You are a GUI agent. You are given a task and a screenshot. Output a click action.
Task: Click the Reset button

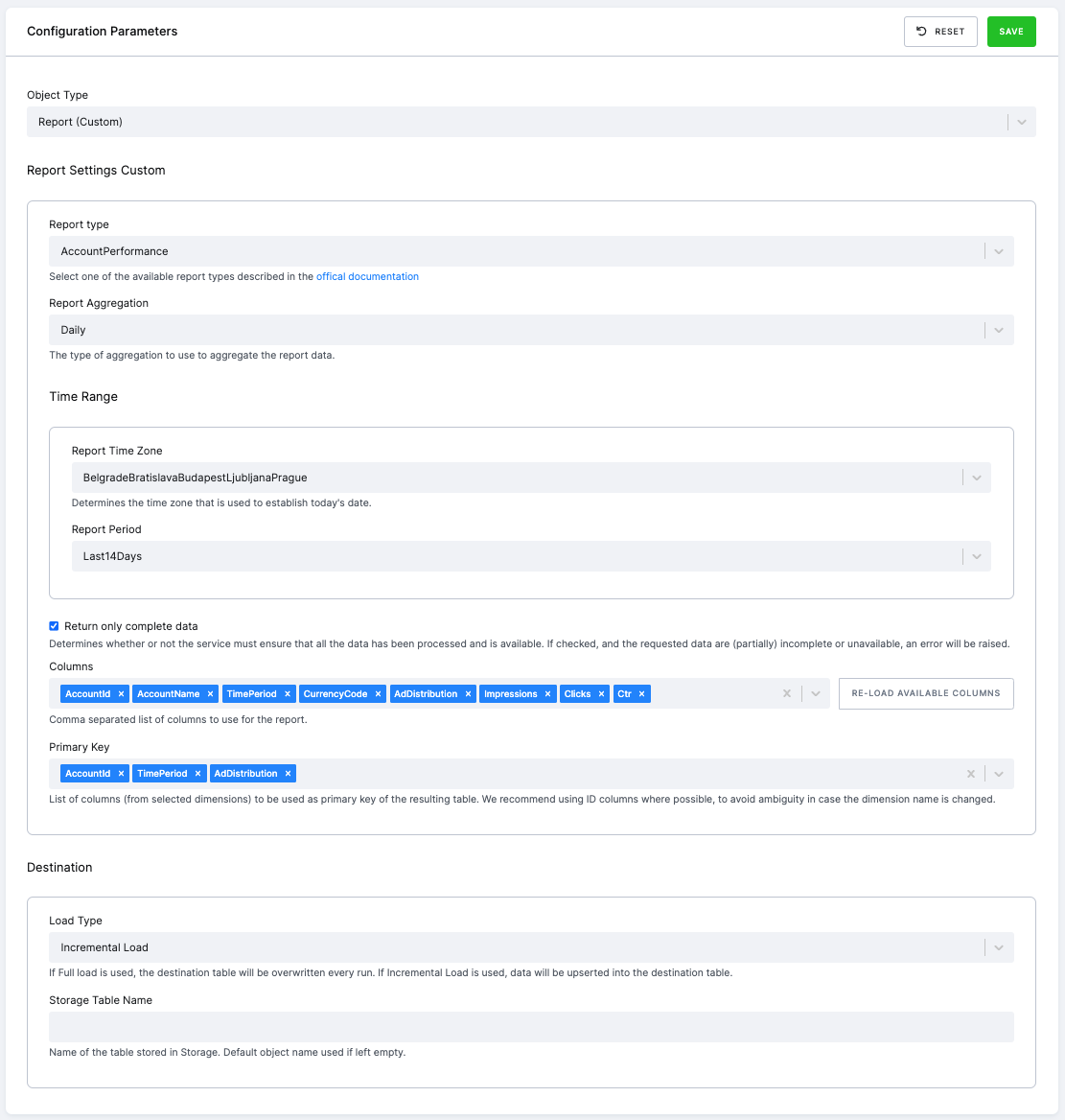point(940,32)
